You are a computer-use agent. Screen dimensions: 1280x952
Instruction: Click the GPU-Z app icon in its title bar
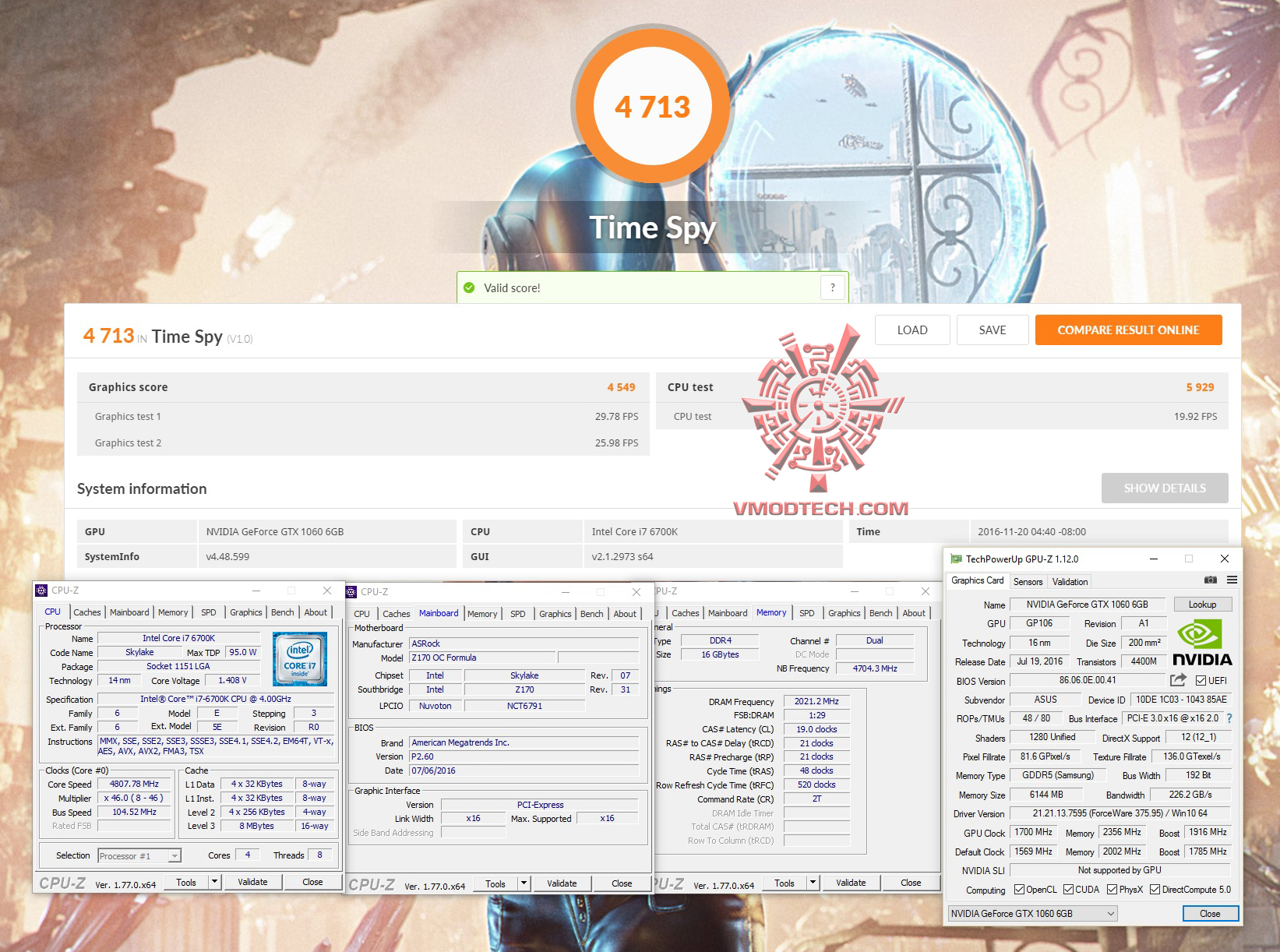pos(956,559)
